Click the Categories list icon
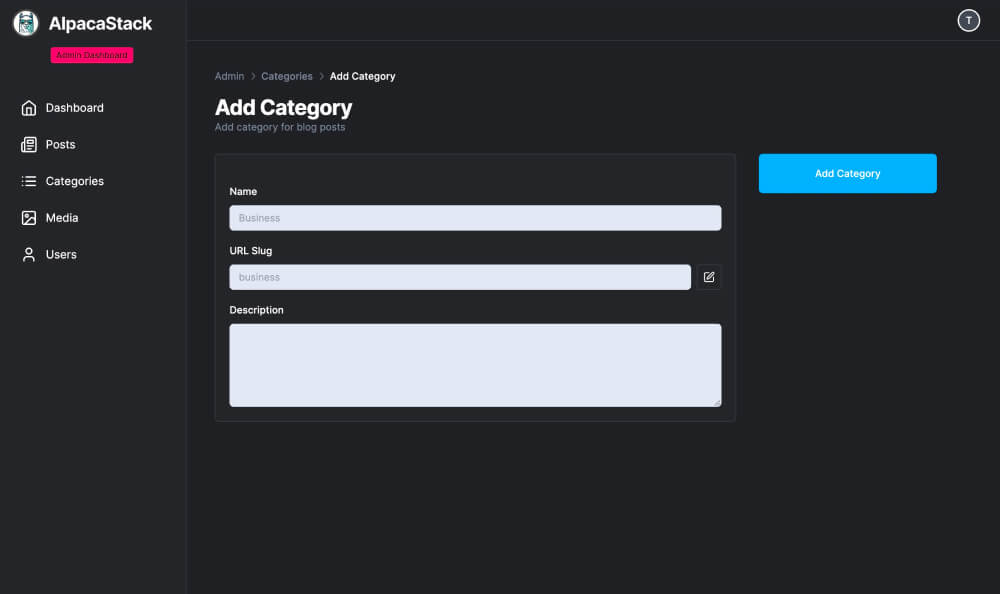Image resolution: width=1000 pixels, height=594 pixels. click(x=28, y=181)
